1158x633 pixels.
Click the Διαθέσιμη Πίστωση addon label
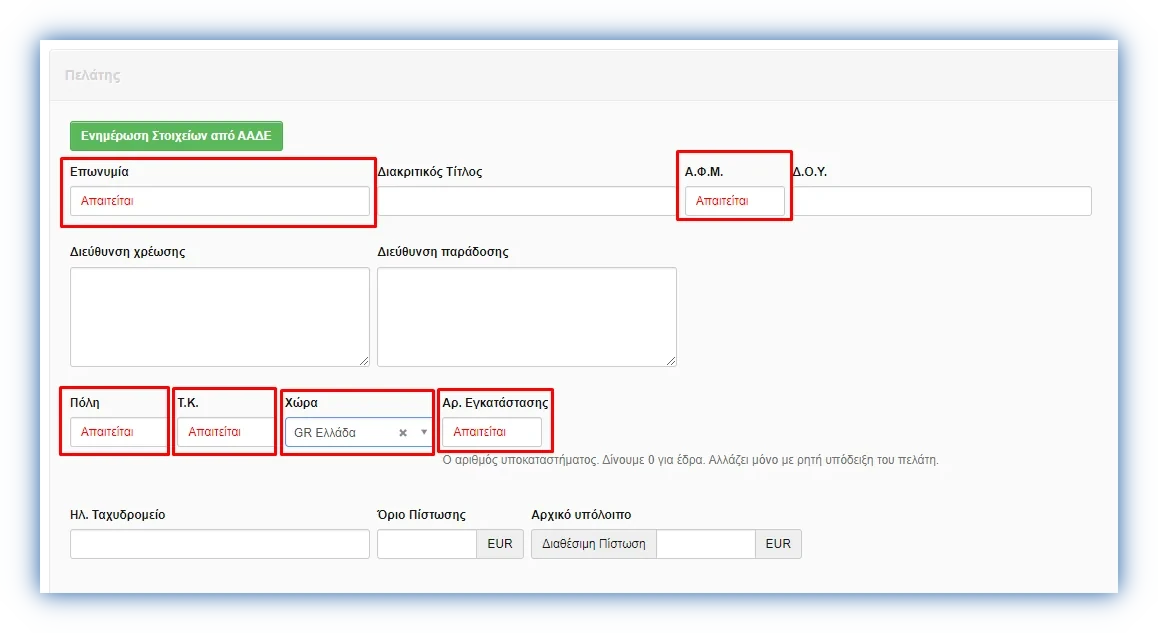click(593, 544)
